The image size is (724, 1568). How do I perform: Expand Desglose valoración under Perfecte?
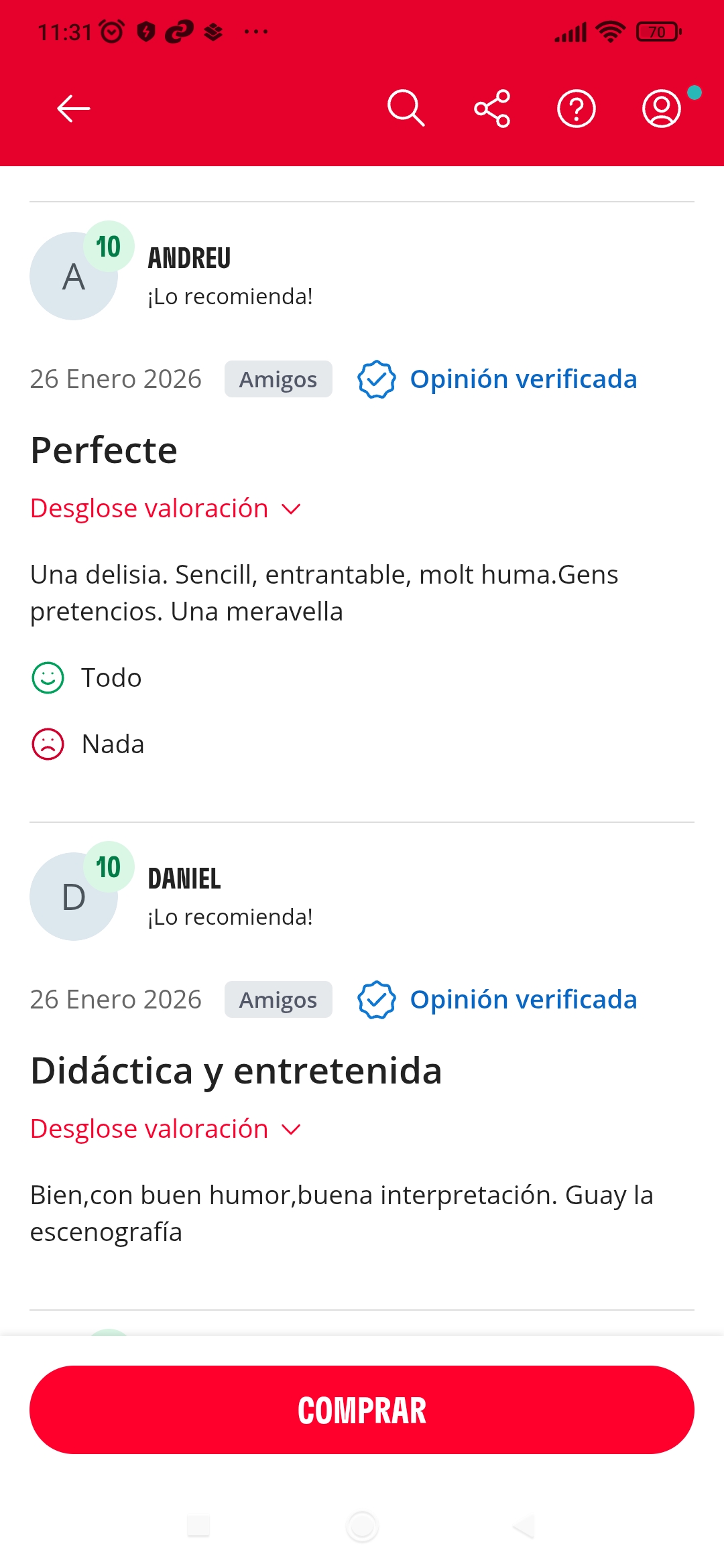[149, 509]
